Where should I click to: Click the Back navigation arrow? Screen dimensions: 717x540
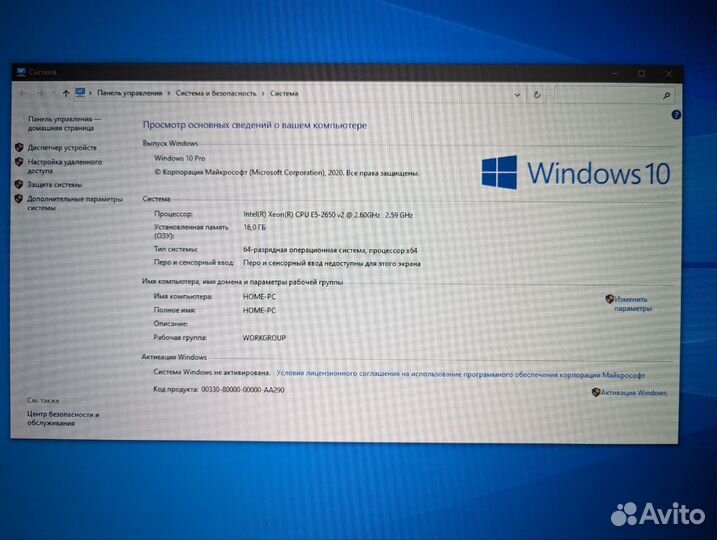coord(23,93)
